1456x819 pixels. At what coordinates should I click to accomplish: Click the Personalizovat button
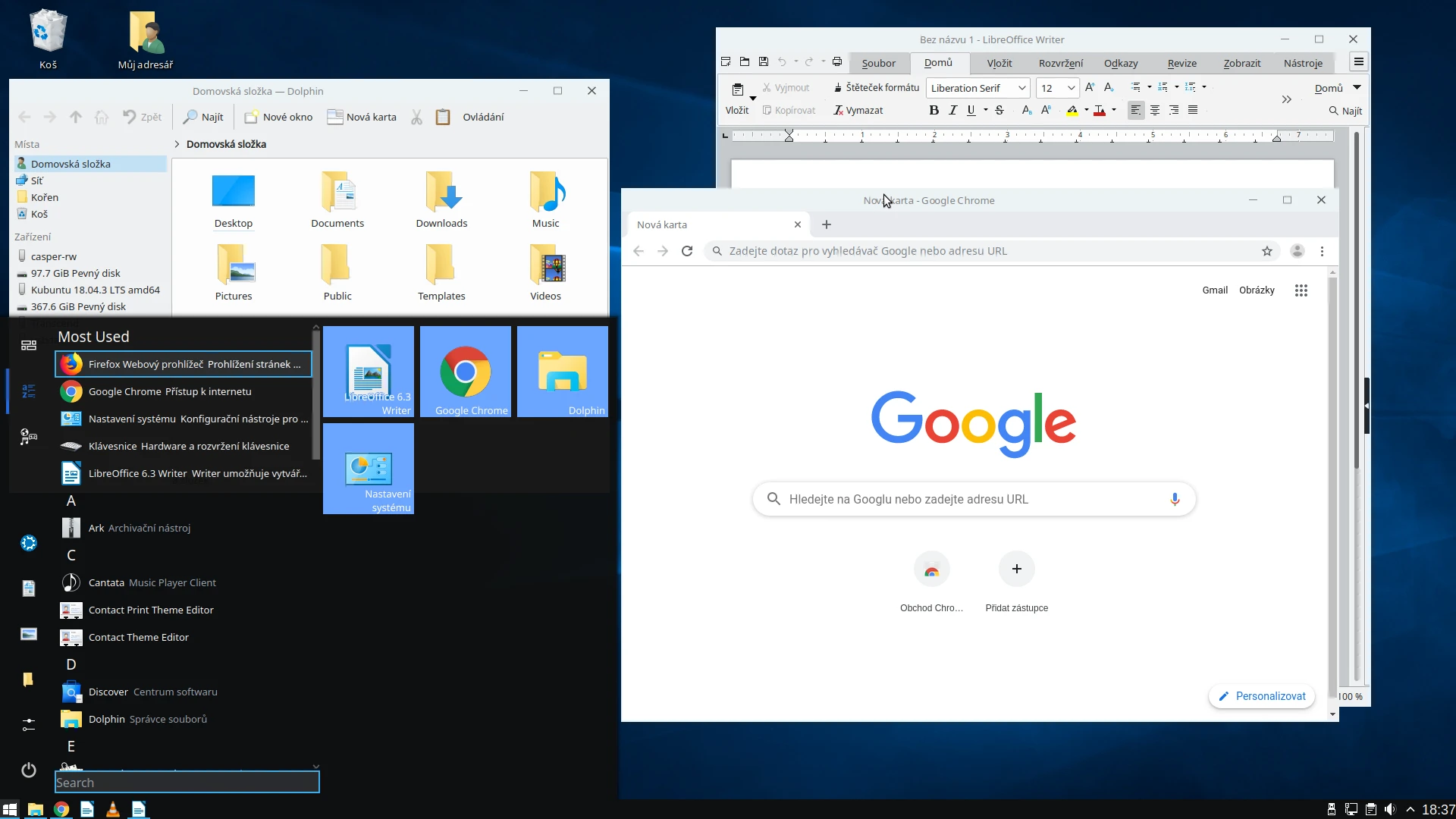click(x=1262, y=696)
